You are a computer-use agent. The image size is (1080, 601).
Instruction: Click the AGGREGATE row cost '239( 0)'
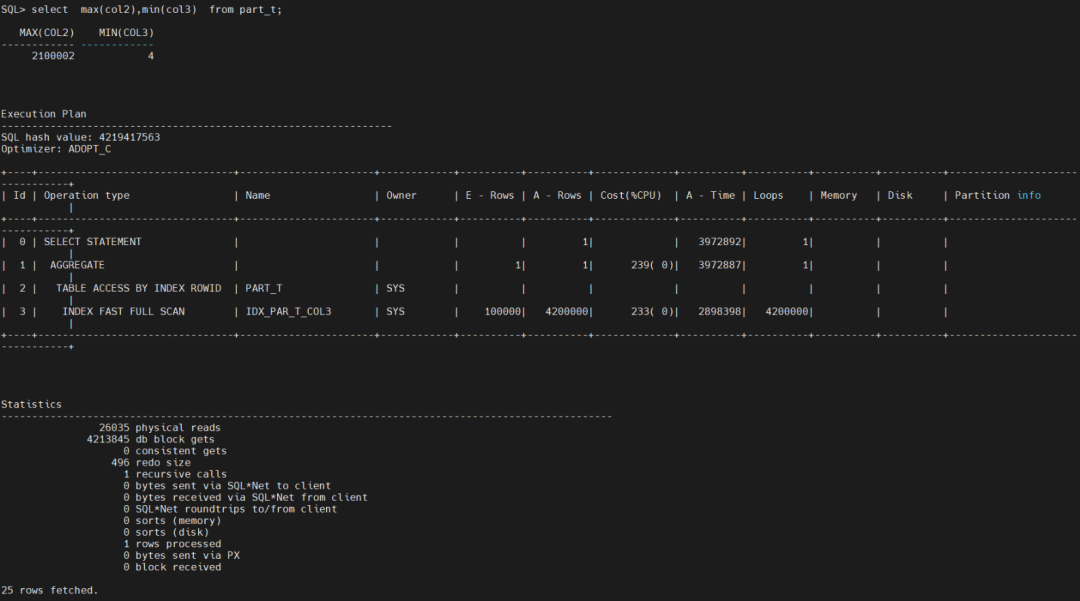click(x=653, y=265)
